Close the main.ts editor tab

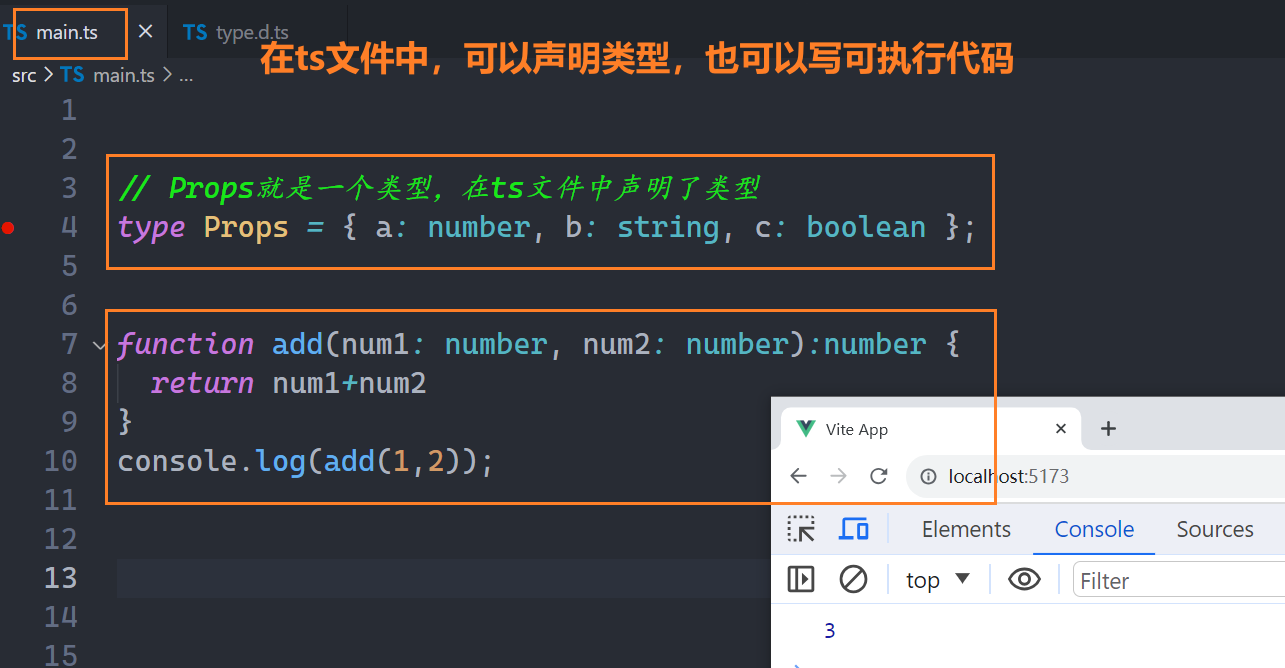point(145,32)
